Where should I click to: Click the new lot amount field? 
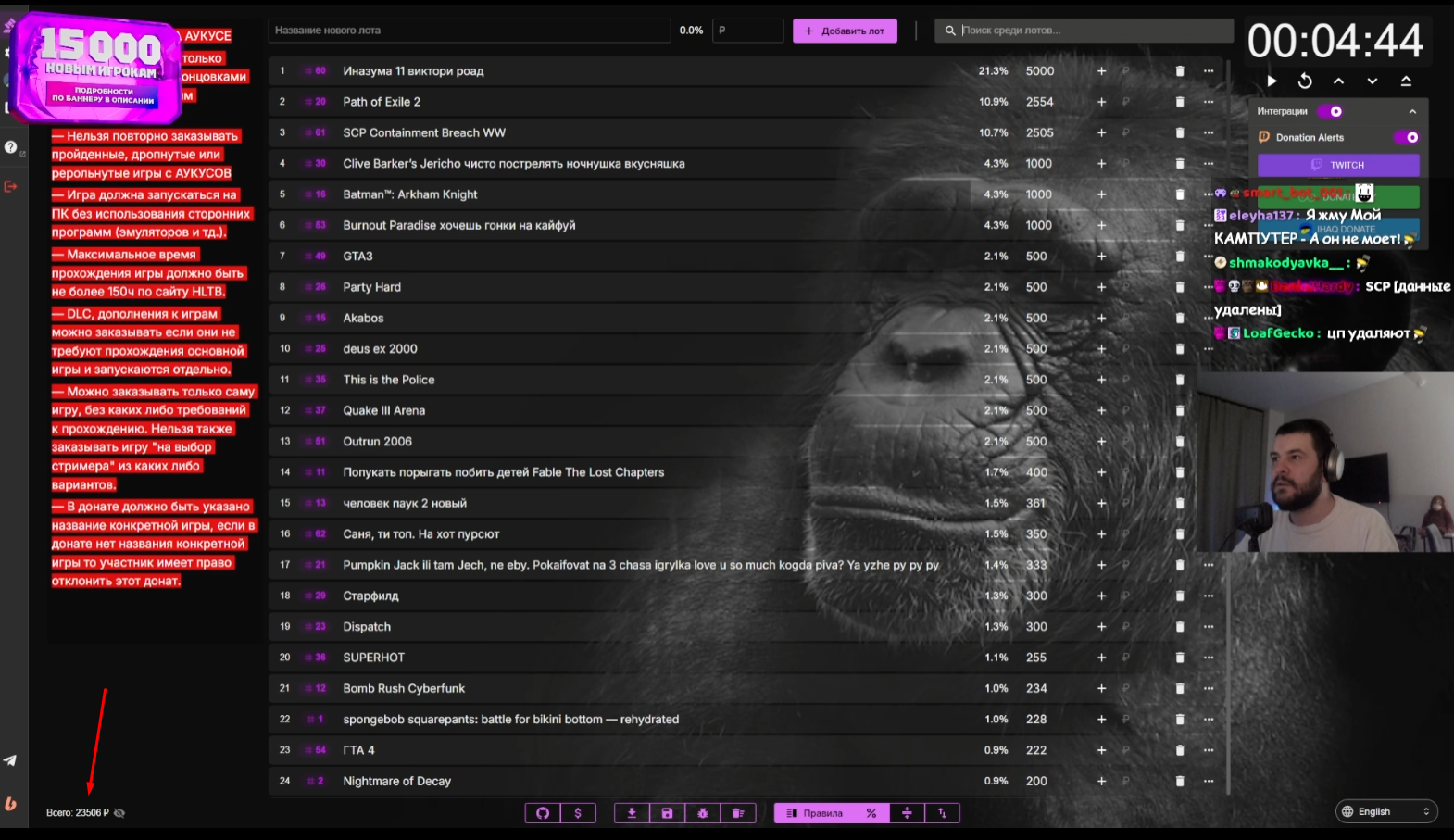(x=748, y=31)
